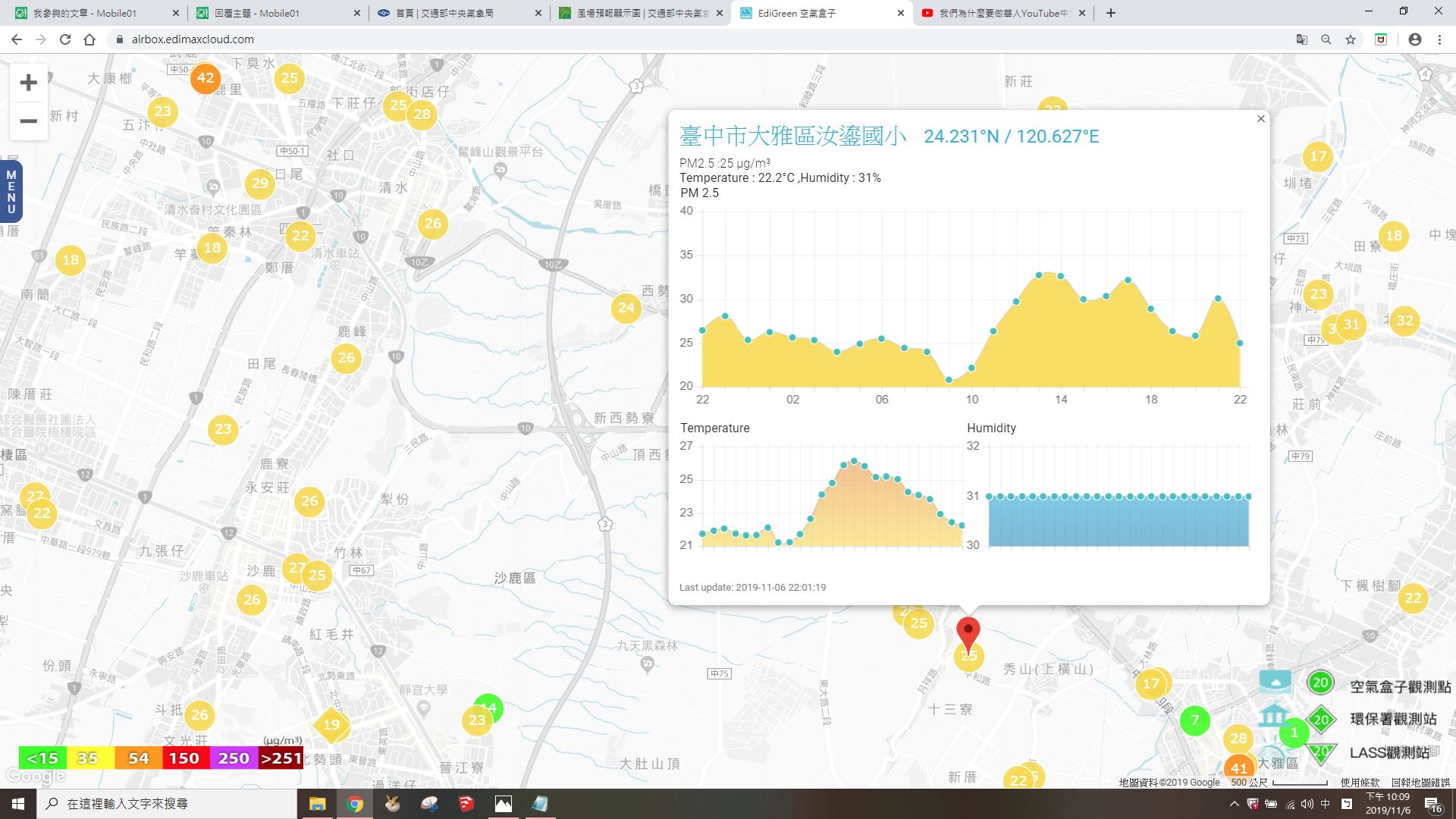Screen dimensions: 1456x819
Task: Open the browser home page
Action: [89, 39]
